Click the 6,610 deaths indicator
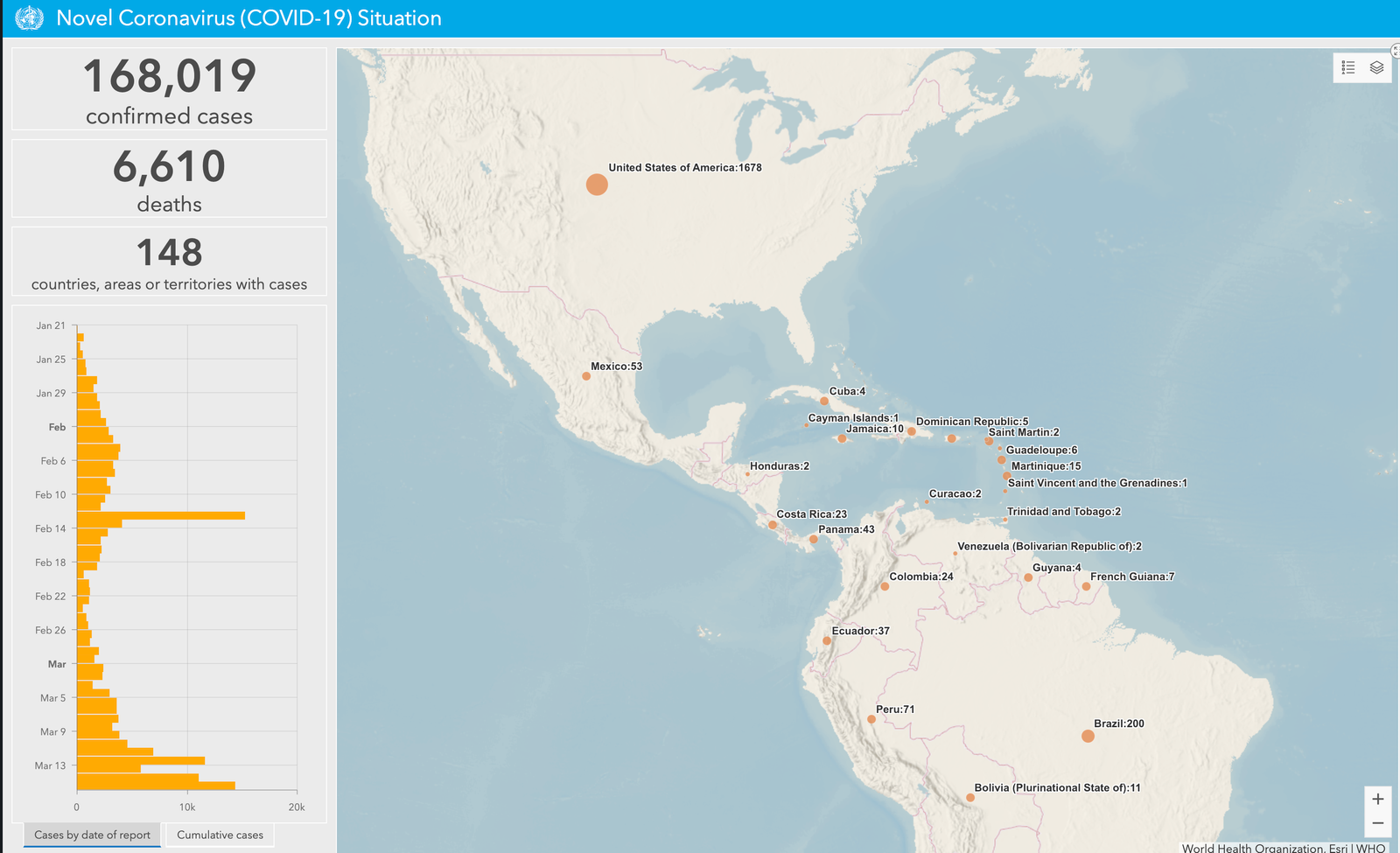 (x=169, y=178)
